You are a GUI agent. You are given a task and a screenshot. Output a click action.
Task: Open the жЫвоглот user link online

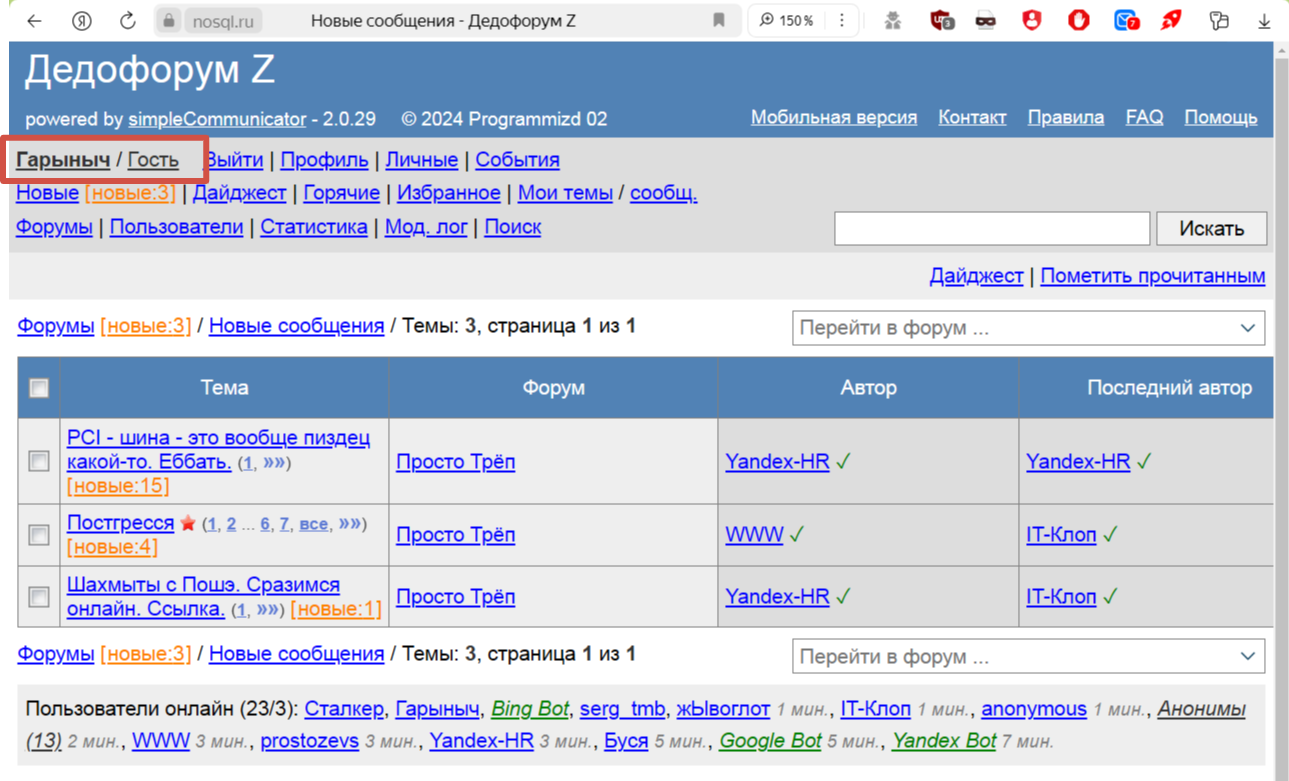tap(723, 709)
